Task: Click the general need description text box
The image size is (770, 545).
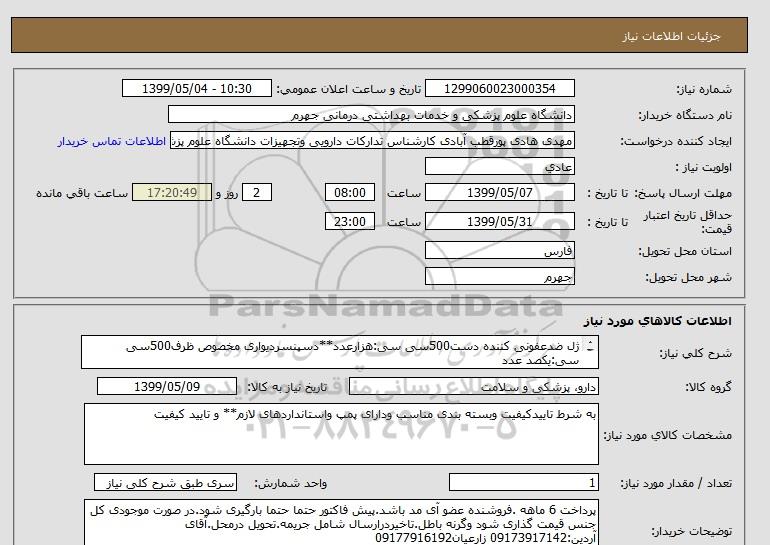Action: tap(340, 353)
